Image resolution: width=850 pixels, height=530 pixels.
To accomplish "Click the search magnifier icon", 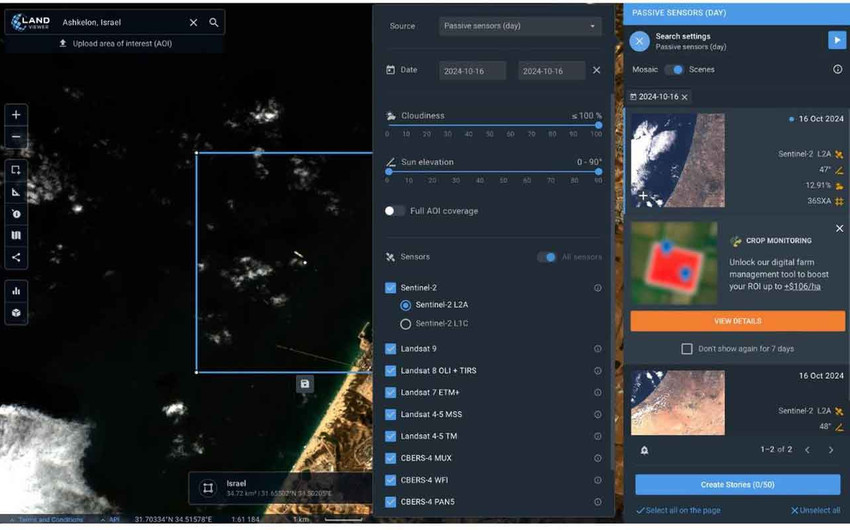I will point(214,22).
